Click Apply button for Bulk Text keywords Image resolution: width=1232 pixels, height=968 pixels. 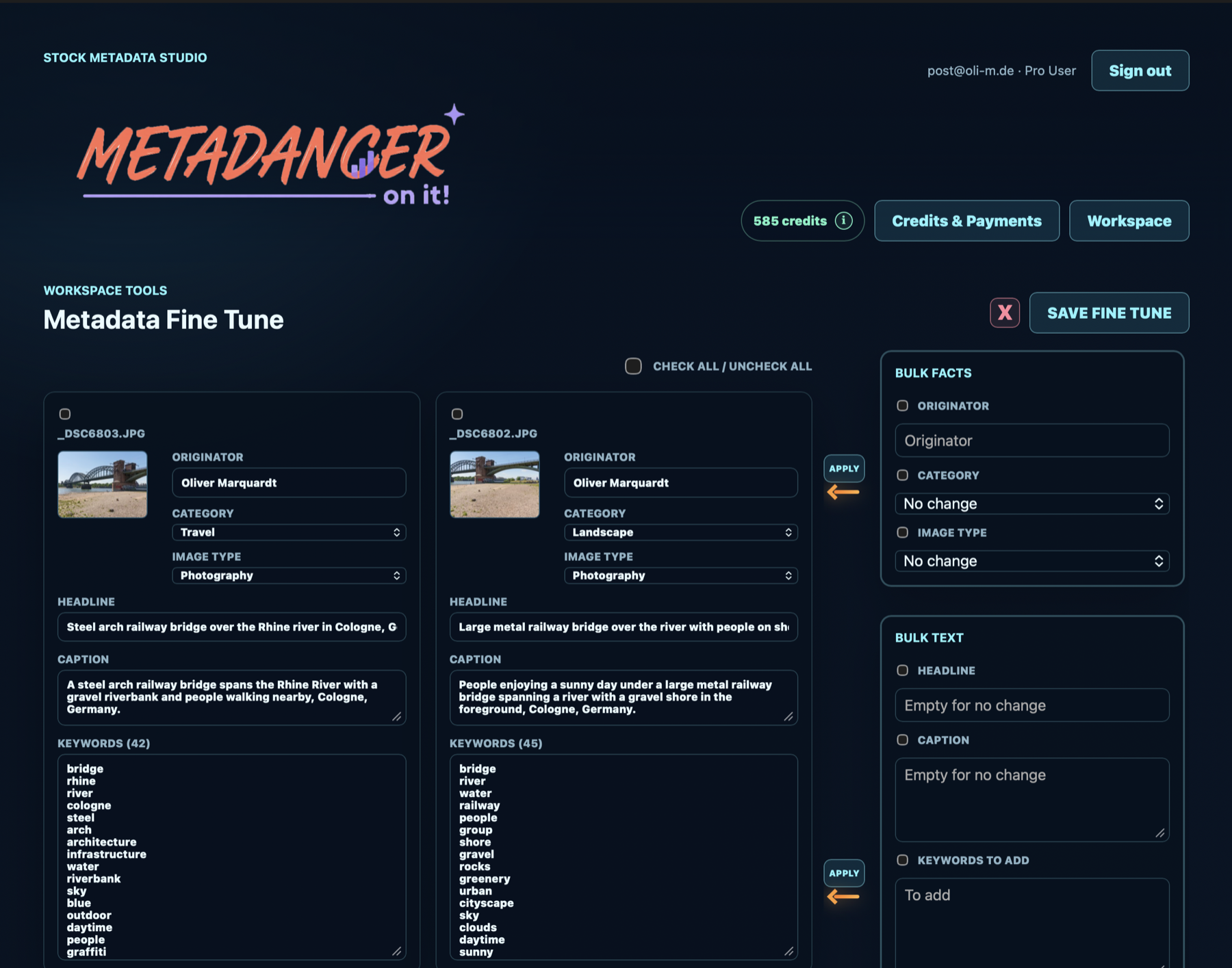pos(844,873)
